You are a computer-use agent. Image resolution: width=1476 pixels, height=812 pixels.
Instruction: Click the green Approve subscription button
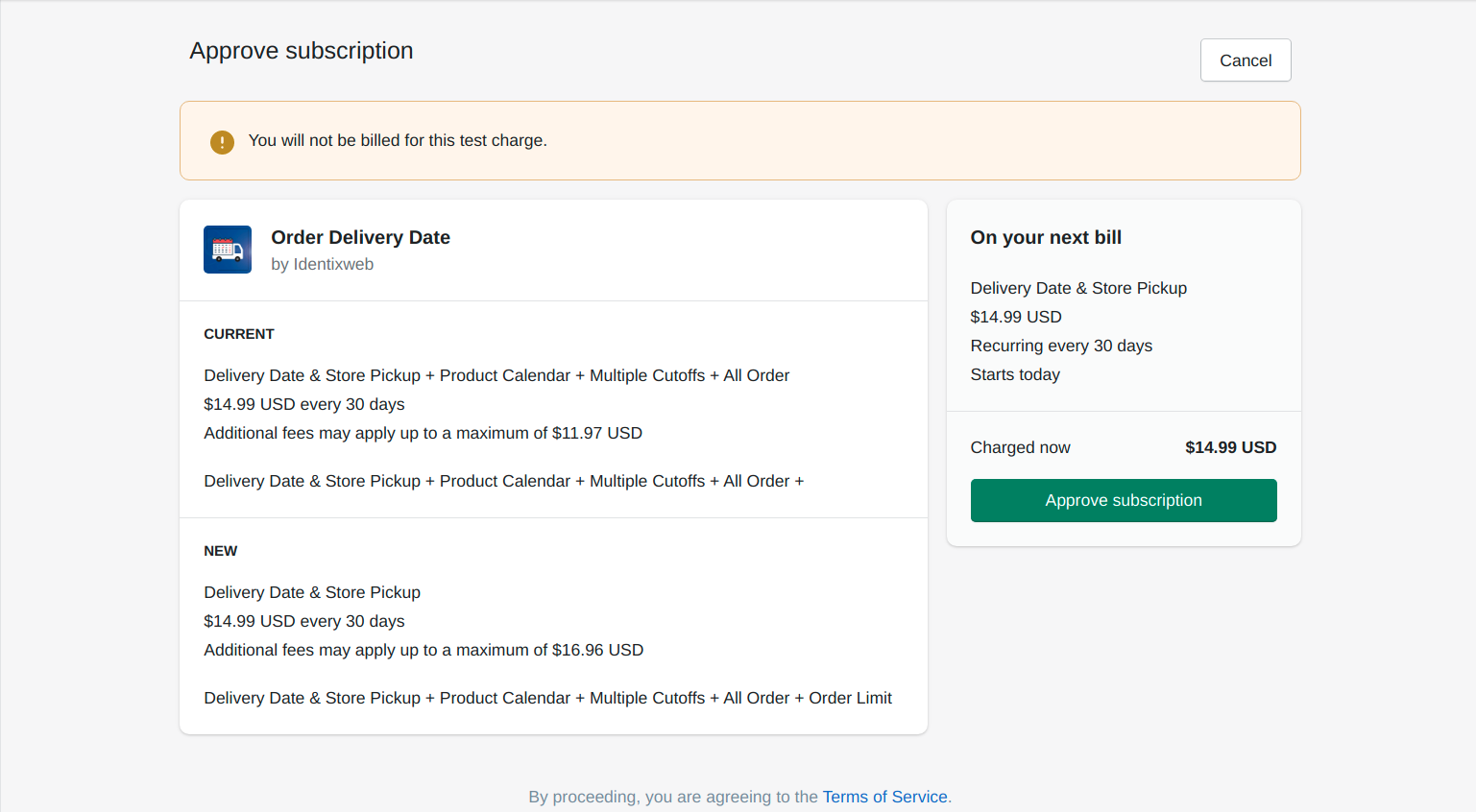(x=1124, y=500)
